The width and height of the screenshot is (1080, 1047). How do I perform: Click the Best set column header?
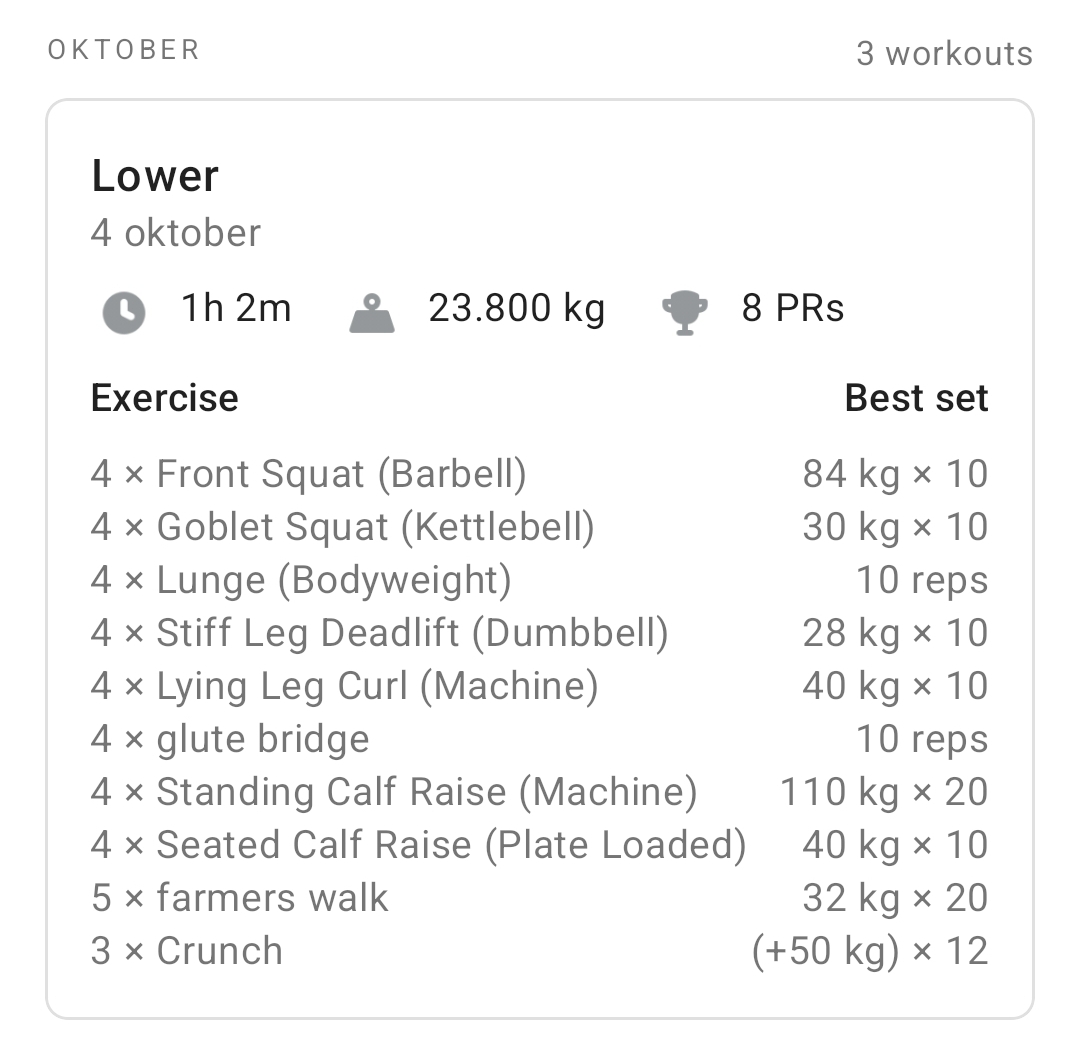click(916, 398)
